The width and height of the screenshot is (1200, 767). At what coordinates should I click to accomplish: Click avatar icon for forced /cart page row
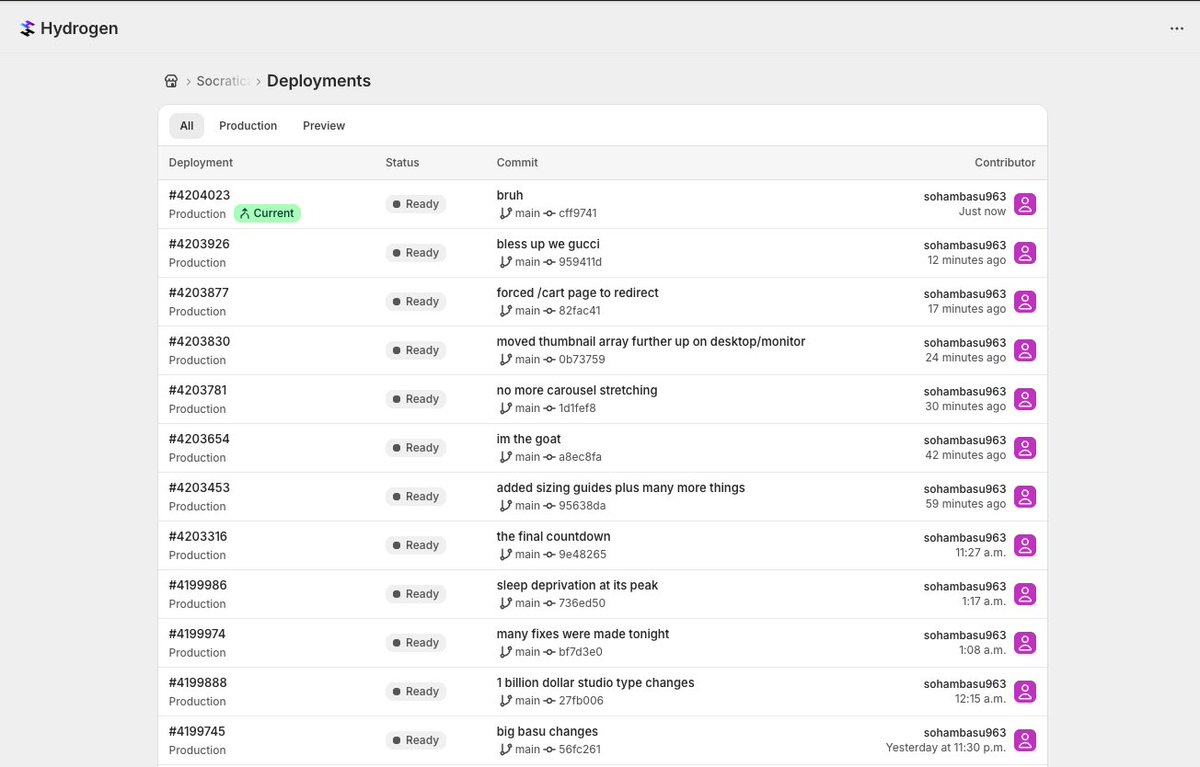1025,302
